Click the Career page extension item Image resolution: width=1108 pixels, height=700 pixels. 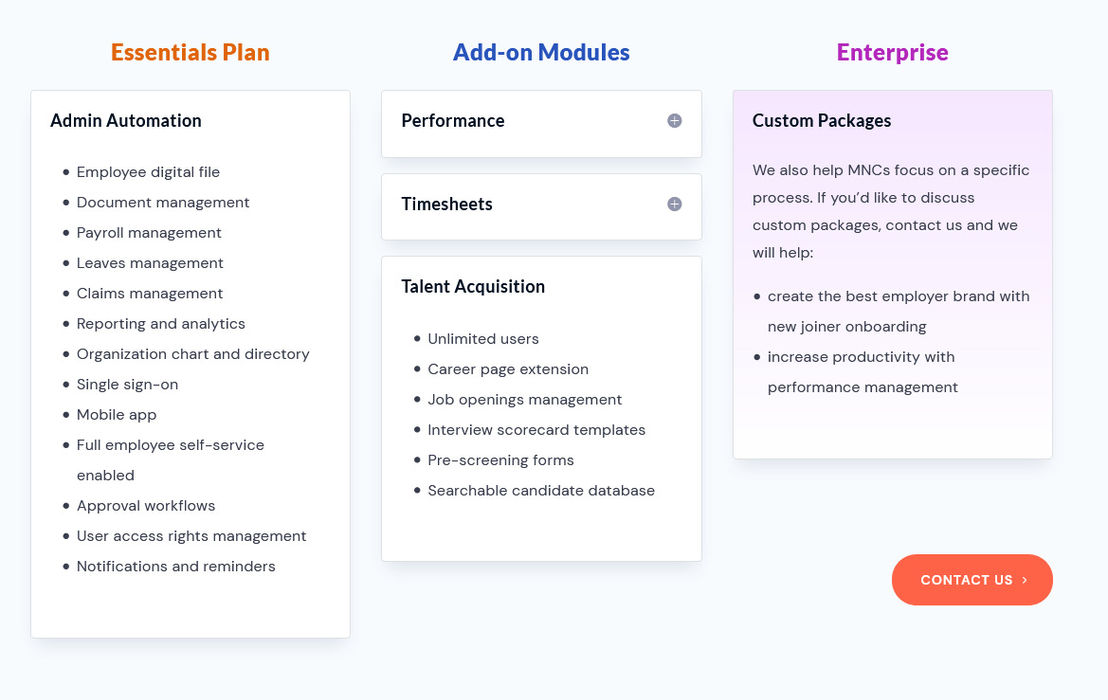[508, 369]
